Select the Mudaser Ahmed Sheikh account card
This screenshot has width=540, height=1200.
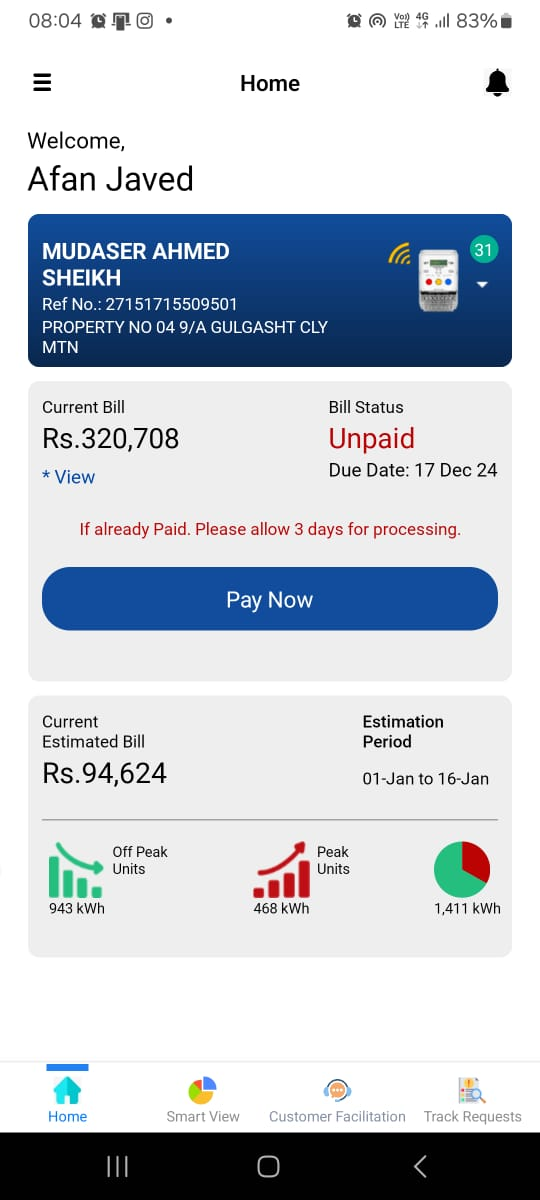coord(270,290)
